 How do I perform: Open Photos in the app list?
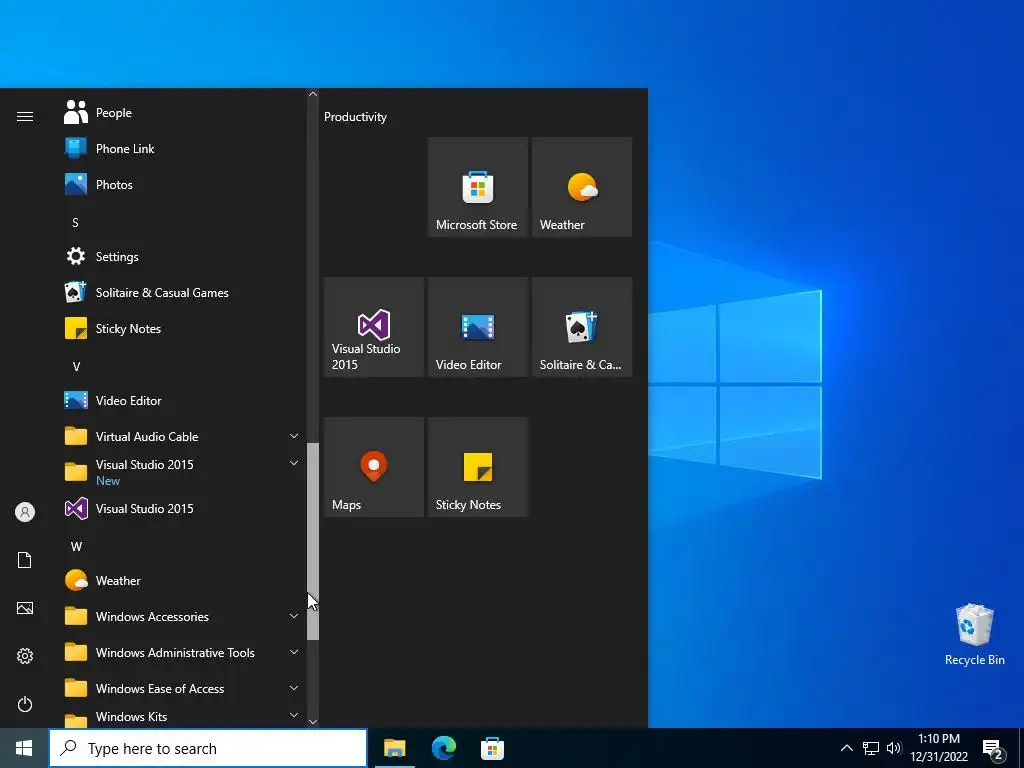pyautogui.click(x=181, y=185)
